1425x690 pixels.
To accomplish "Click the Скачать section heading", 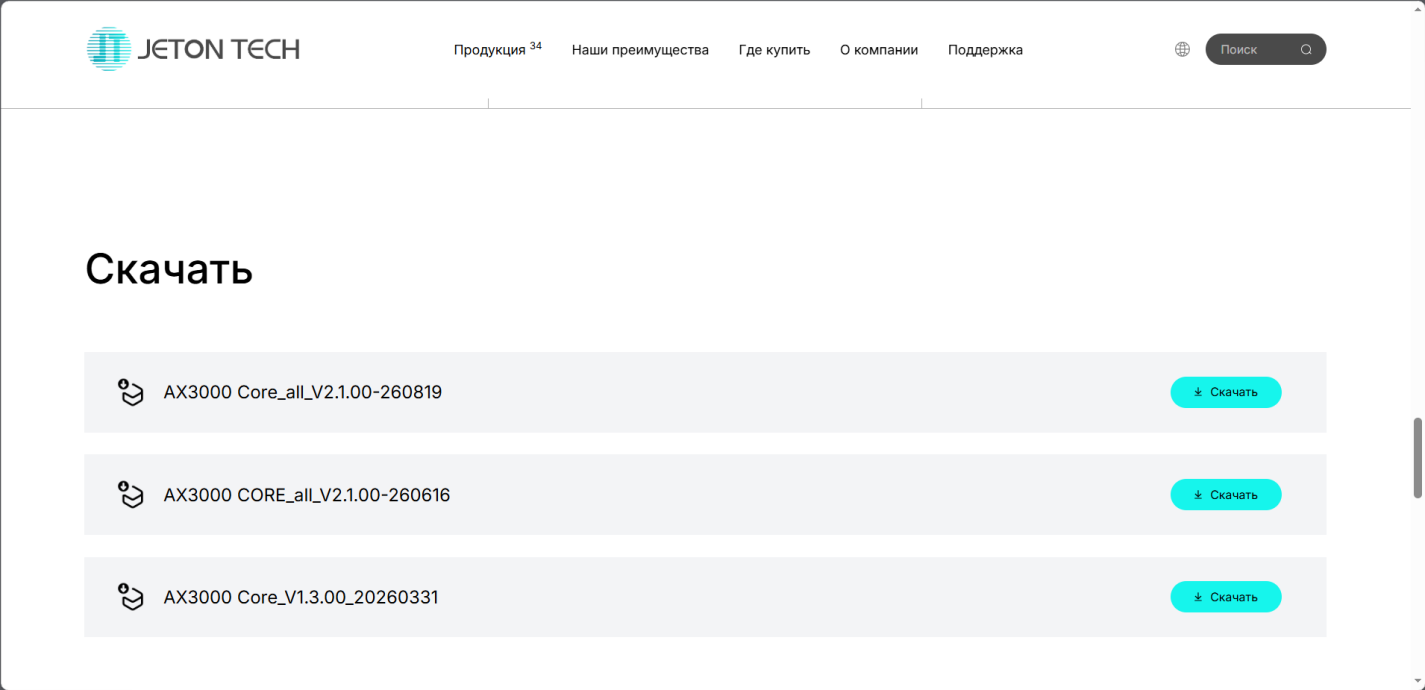I will pos(169,268).
